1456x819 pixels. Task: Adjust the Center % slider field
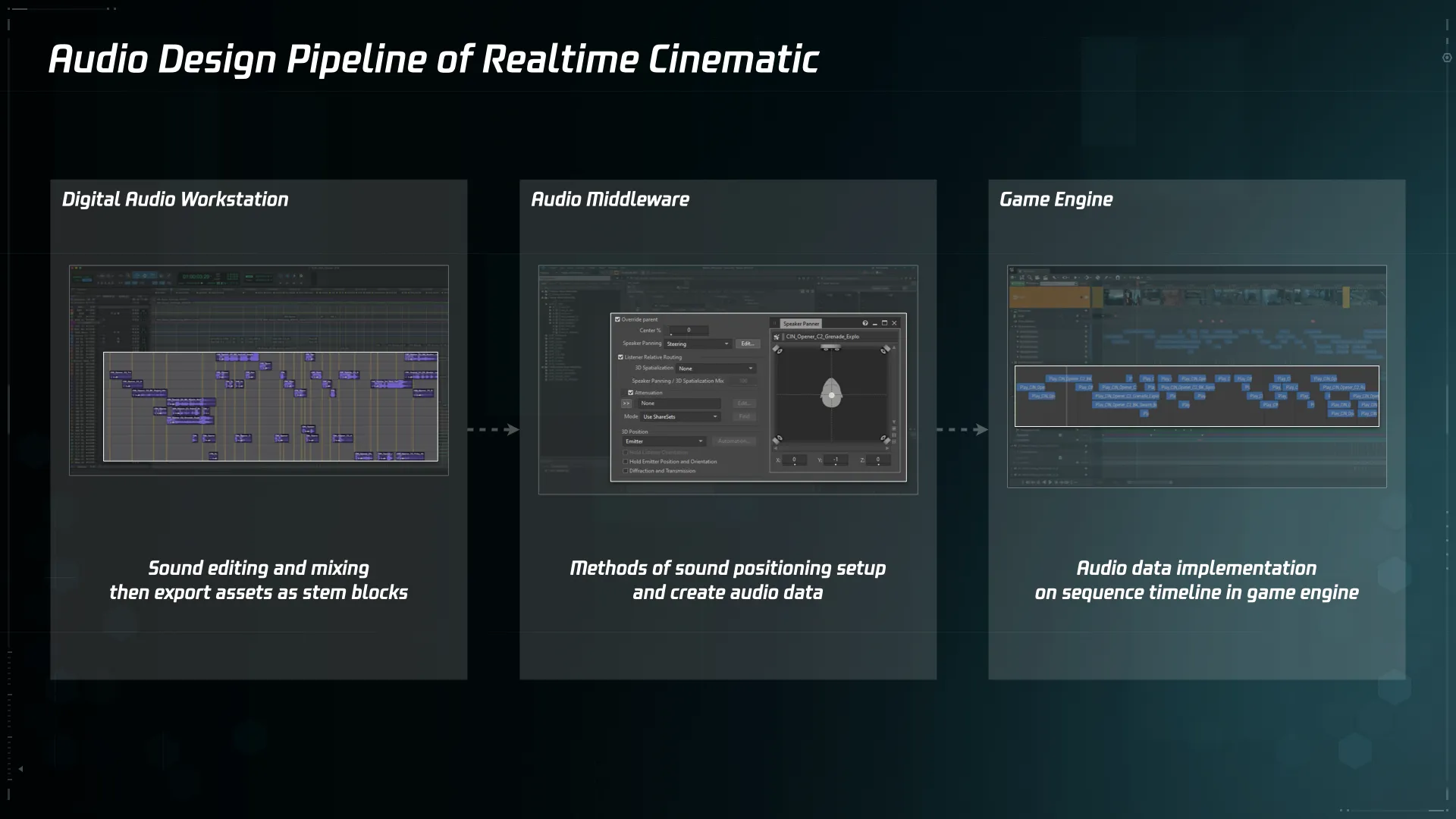[689, 331]
